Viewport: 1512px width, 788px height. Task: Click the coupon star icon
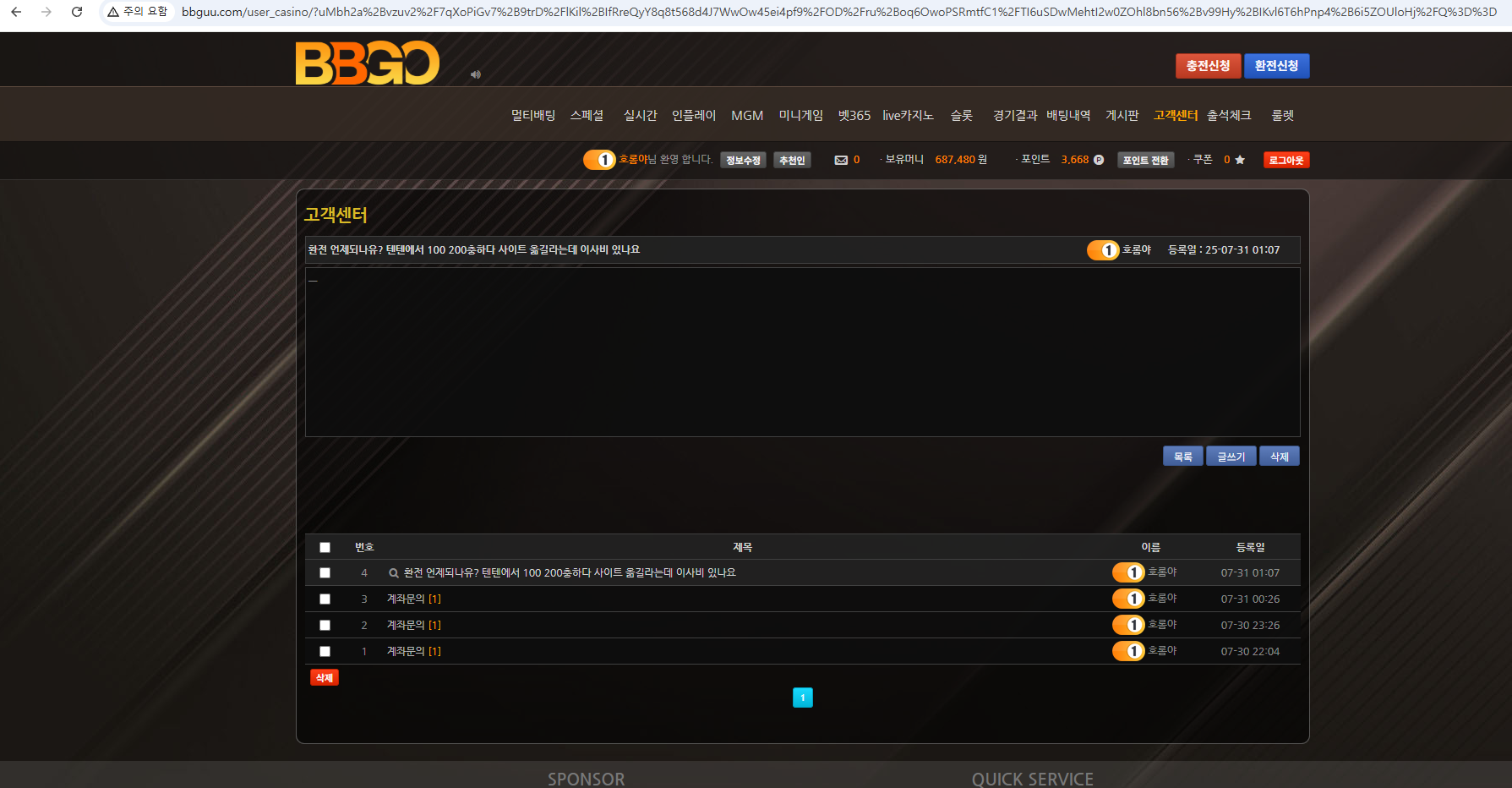coord(1240,160)
